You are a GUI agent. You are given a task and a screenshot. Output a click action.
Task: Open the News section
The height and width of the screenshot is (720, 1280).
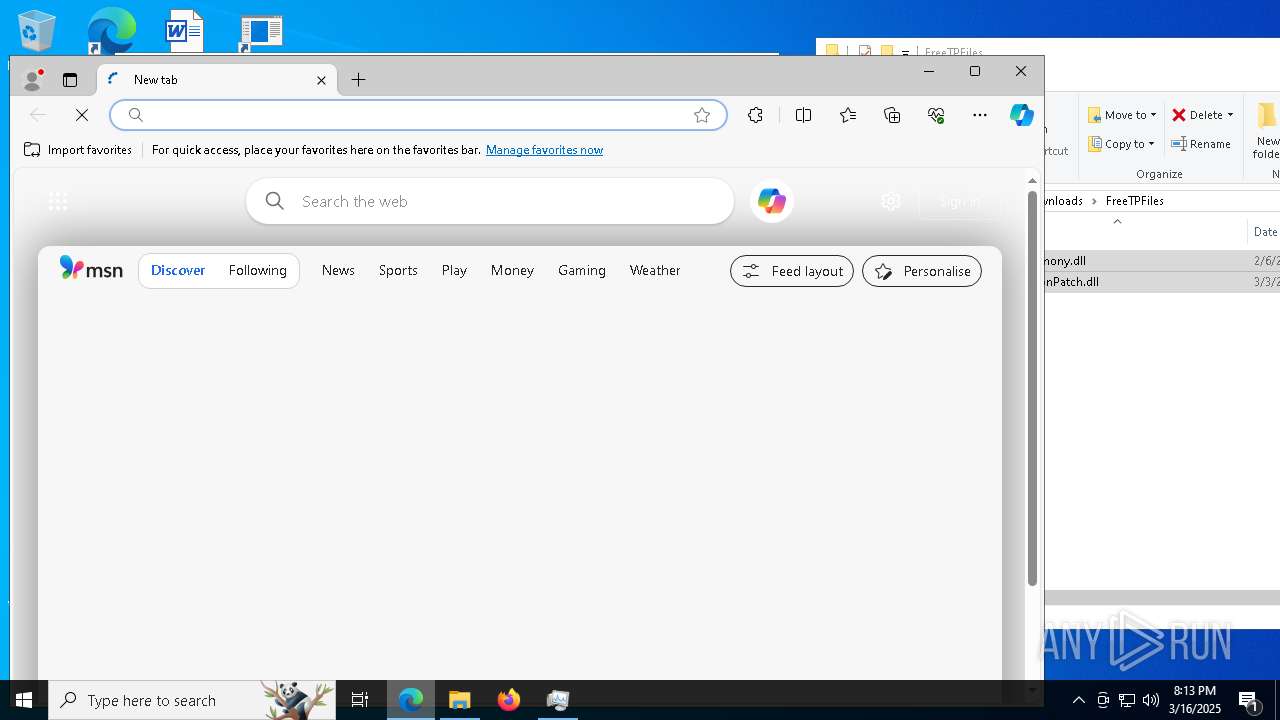point(338,270)
